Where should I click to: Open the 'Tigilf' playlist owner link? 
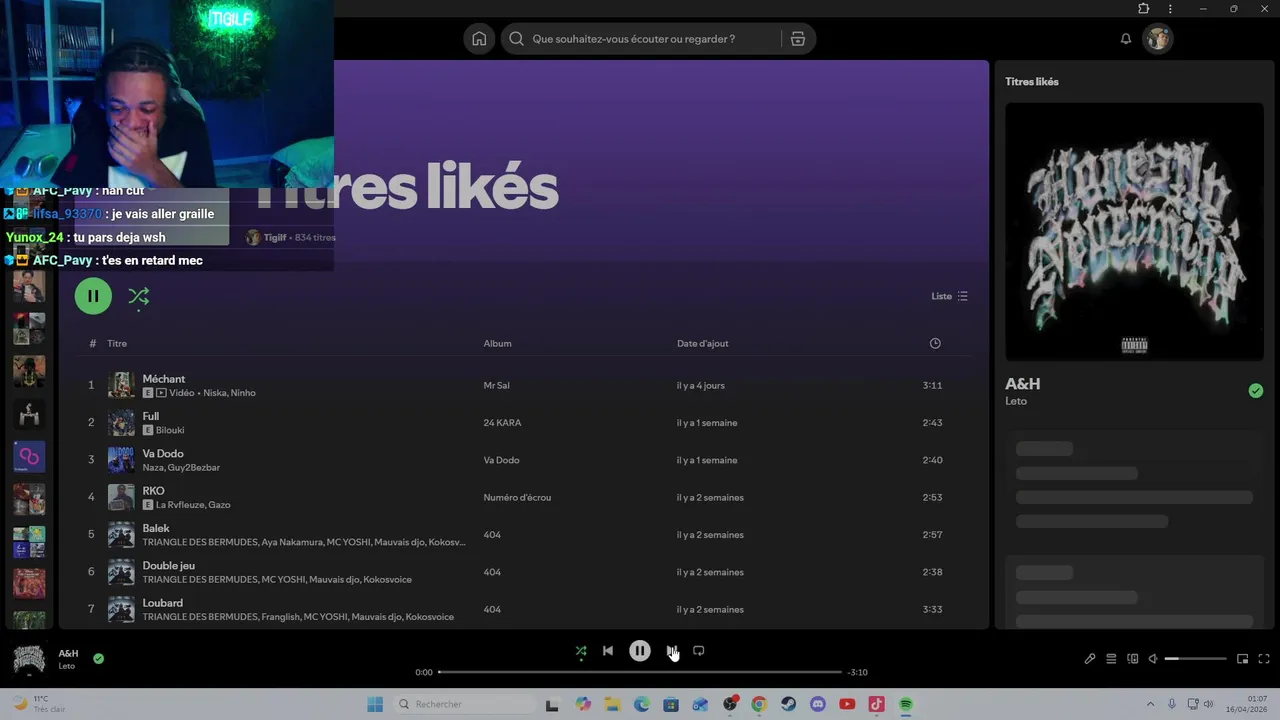pos(275,238)
